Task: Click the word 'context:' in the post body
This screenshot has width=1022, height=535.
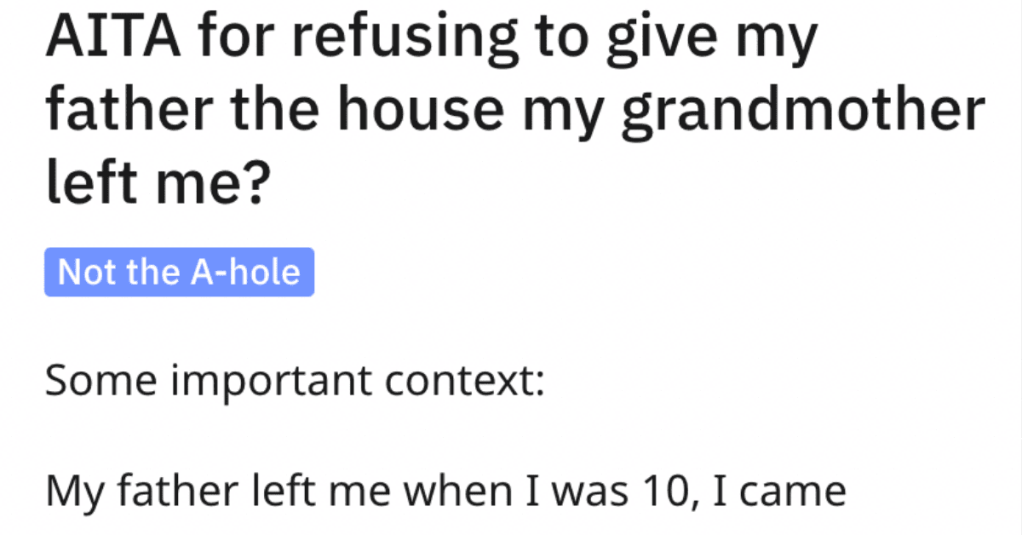Action: [464, 381]
